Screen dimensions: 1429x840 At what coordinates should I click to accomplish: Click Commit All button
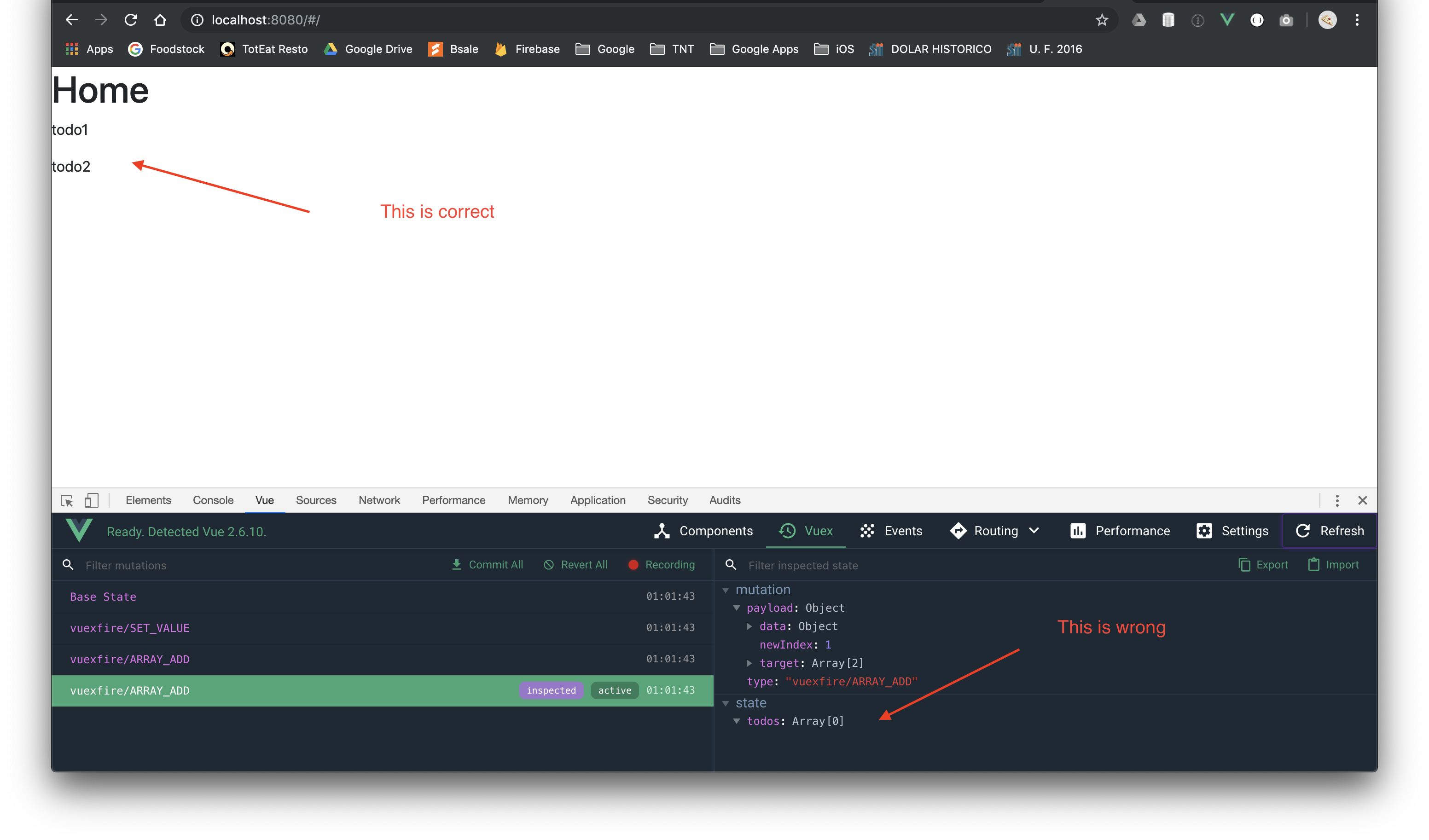tap(487, 565)
